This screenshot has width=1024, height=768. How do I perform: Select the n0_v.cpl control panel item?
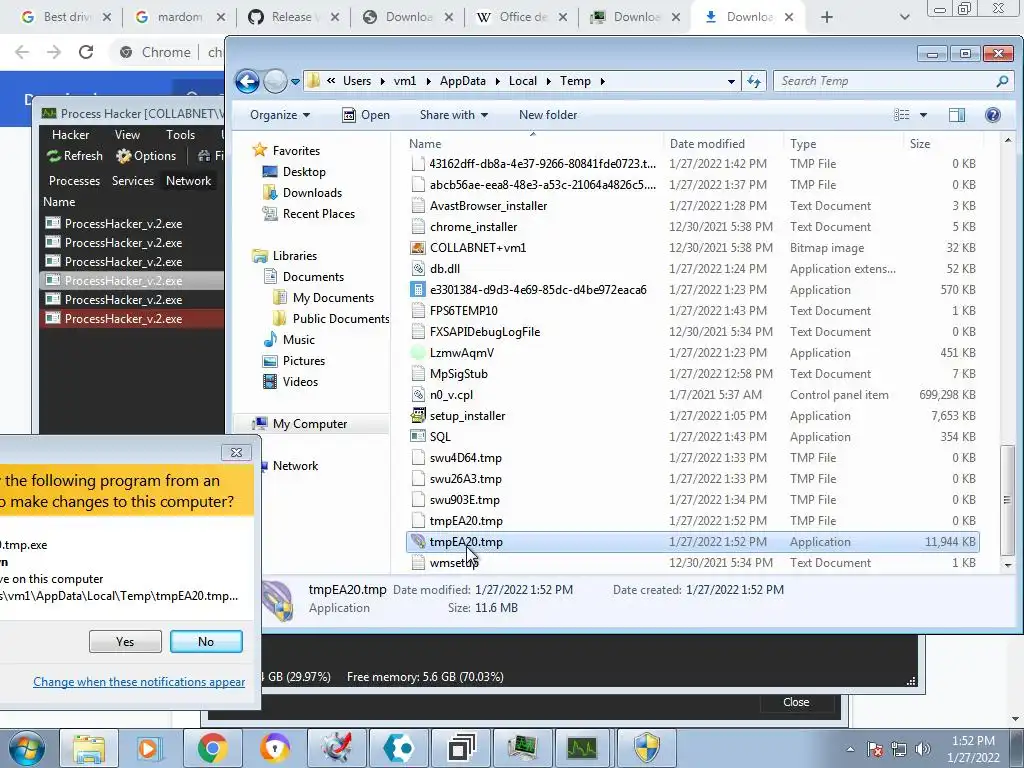point(692,395)
